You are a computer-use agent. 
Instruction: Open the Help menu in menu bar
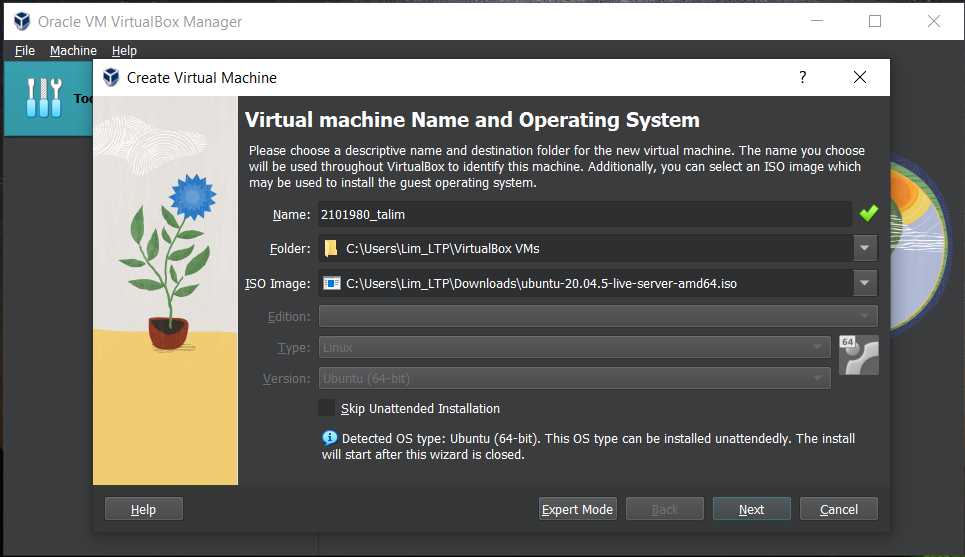pos(124,51)
